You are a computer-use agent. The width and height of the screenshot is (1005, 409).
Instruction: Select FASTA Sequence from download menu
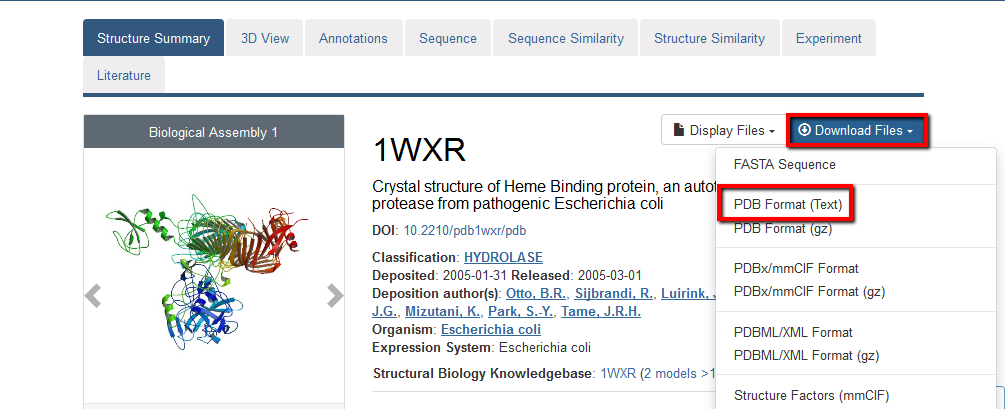tap(784, 164)
